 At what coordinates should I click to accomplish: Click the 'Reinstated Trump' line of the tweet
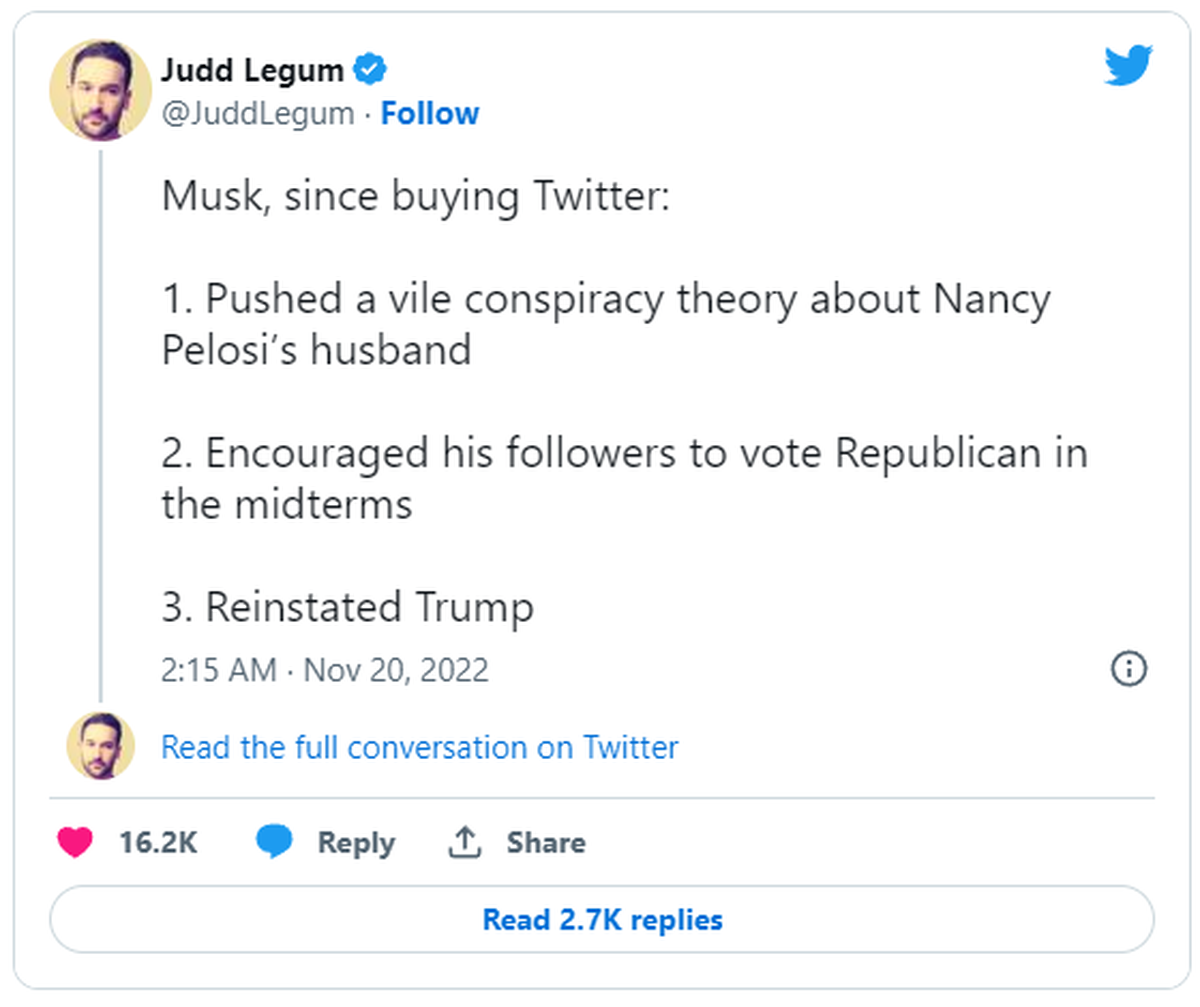348,607
